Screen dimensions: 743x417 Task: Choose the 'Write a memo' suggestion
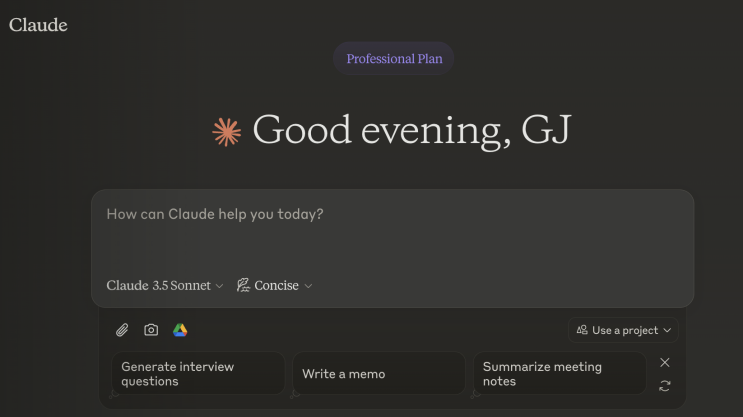coord(379,373)
